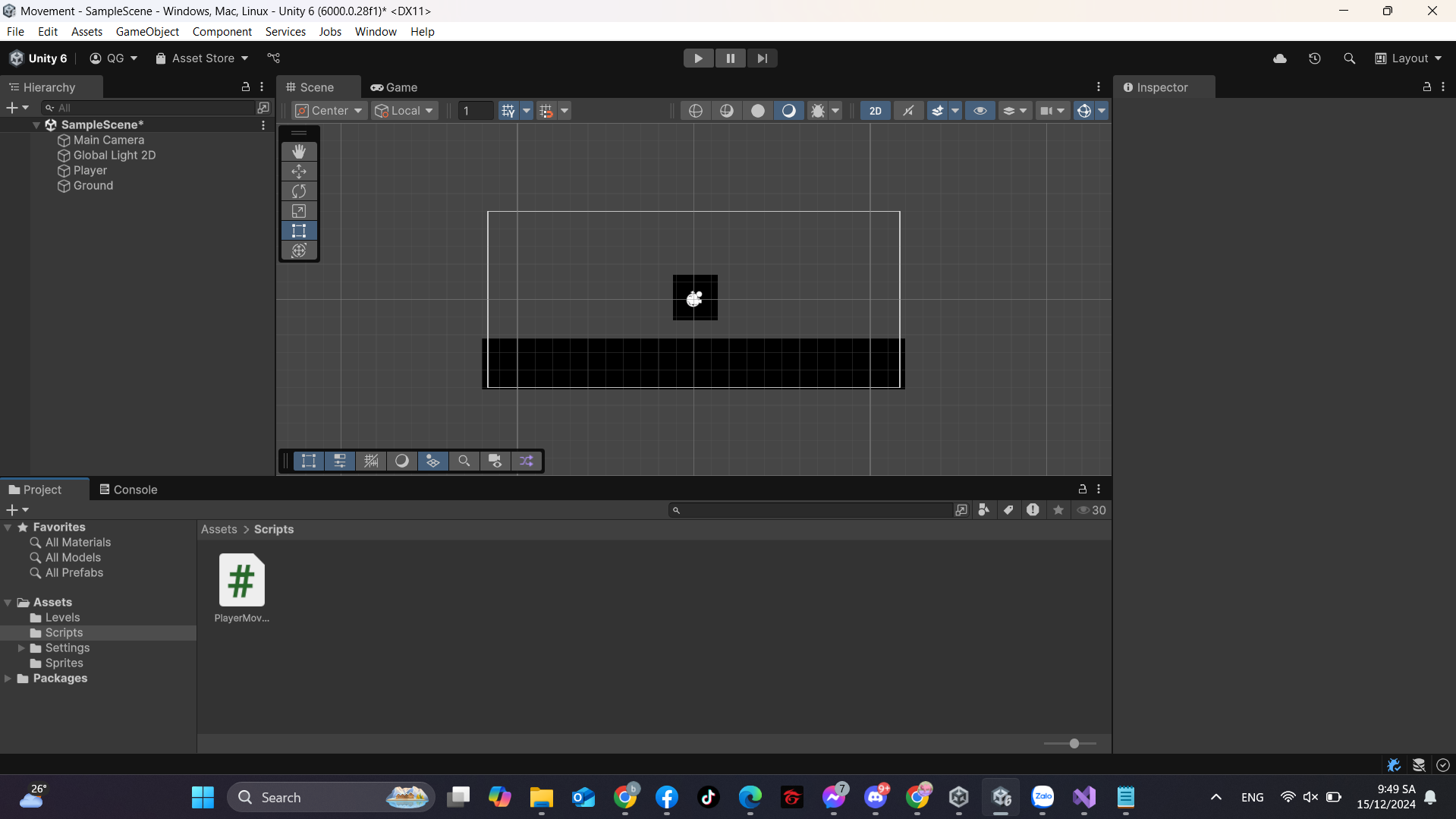1456x819 pixels.
Task: Click All Prefabs favorite
Action: 74,573
